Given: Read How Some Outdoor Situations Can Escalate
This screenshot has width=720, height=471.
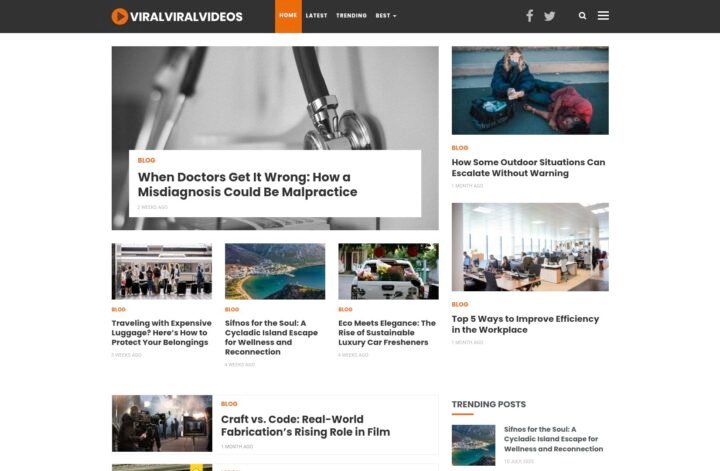Looking at the screenshot, I should pos(528,168).
